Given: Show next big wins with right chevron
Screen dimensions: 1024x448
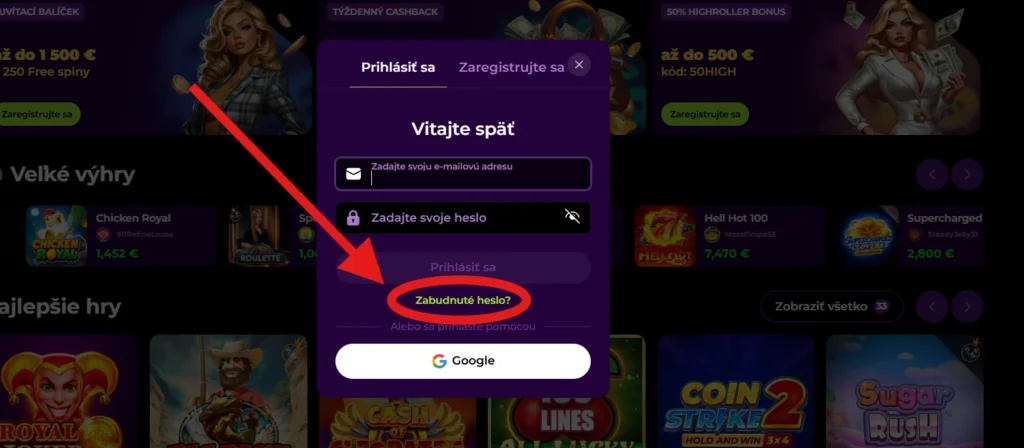Looking at the screenshot, I should [967, 174].
